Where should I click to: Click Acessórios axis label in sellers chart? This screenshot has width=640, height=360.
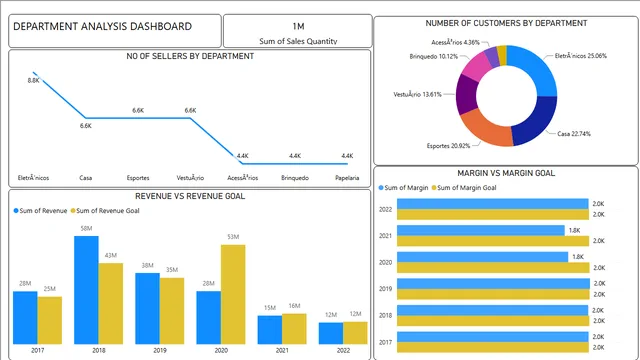pos(242,178)
